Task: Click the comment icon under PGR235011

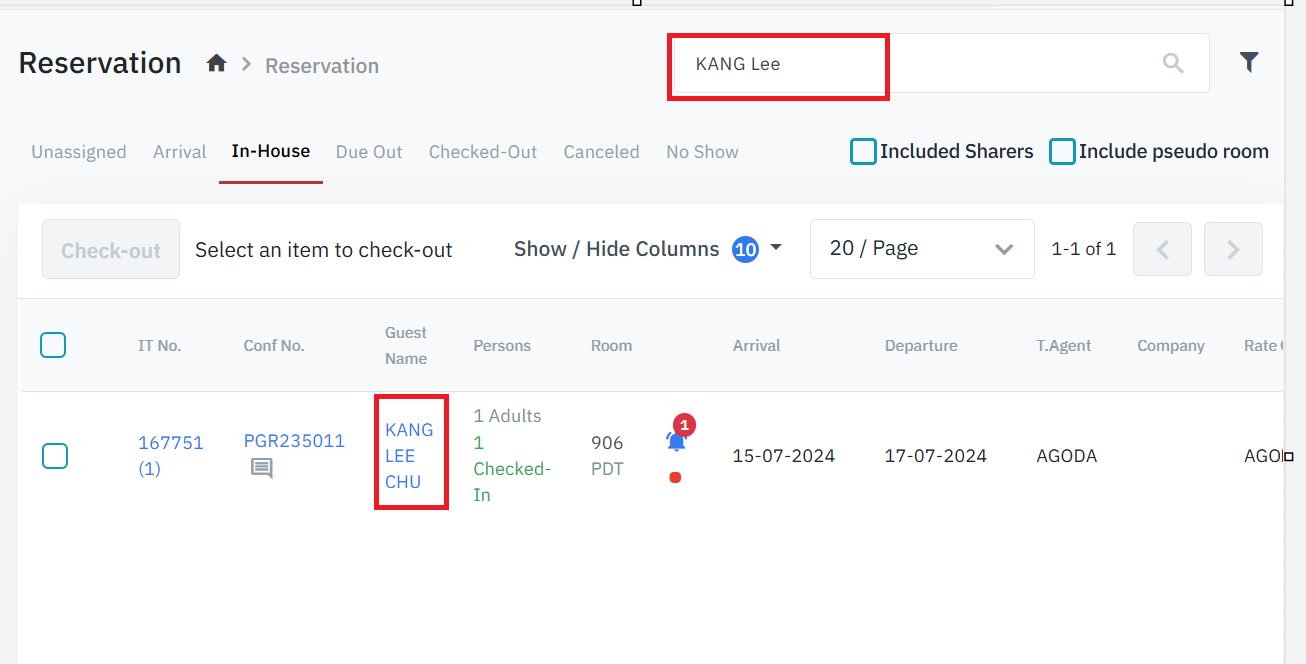Action: (x=261, y=468)
